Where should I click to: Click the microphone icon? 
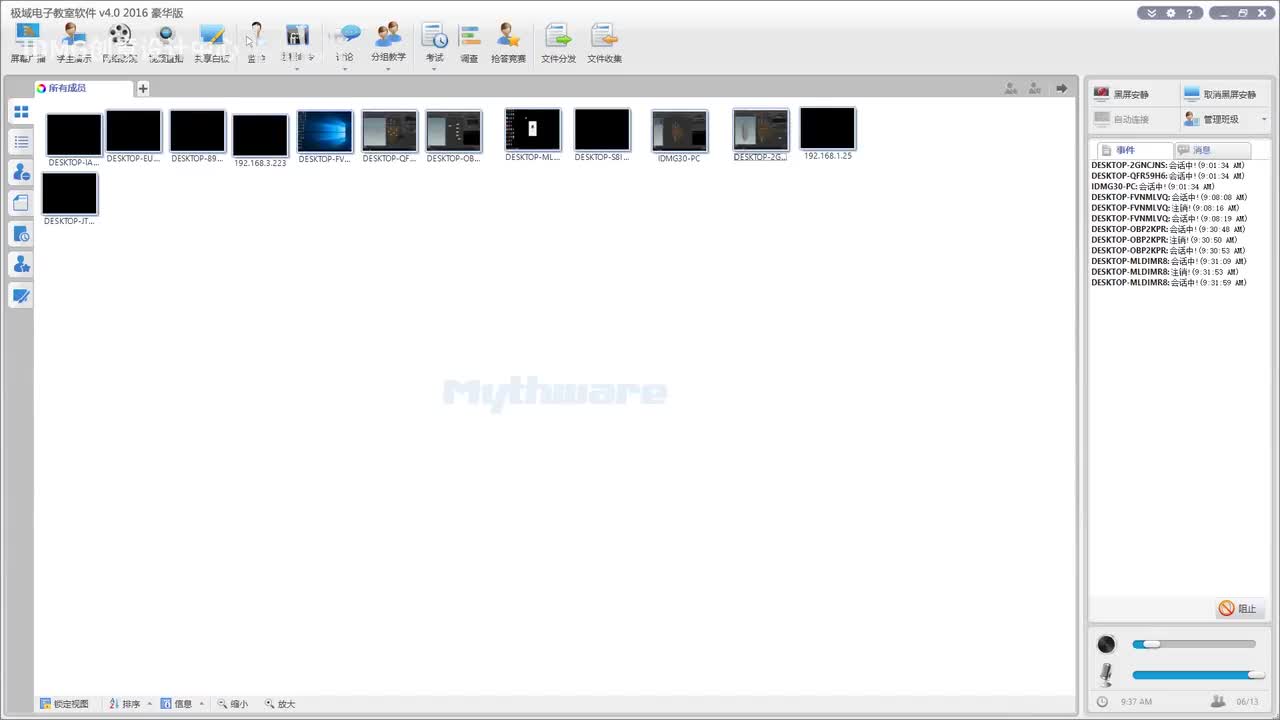click(x=1106, y=675)
